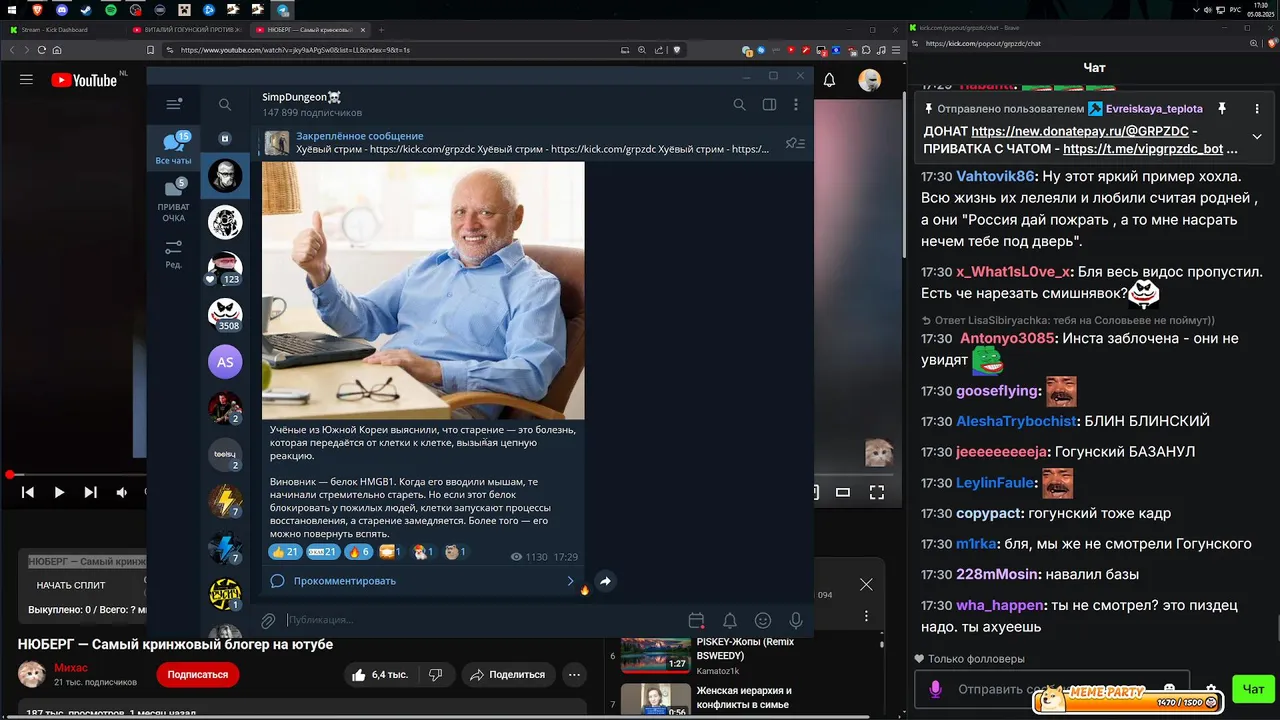Mute the YouTube player volume
This screenshot has height=720, width=1280.
(x=122, y=492)
